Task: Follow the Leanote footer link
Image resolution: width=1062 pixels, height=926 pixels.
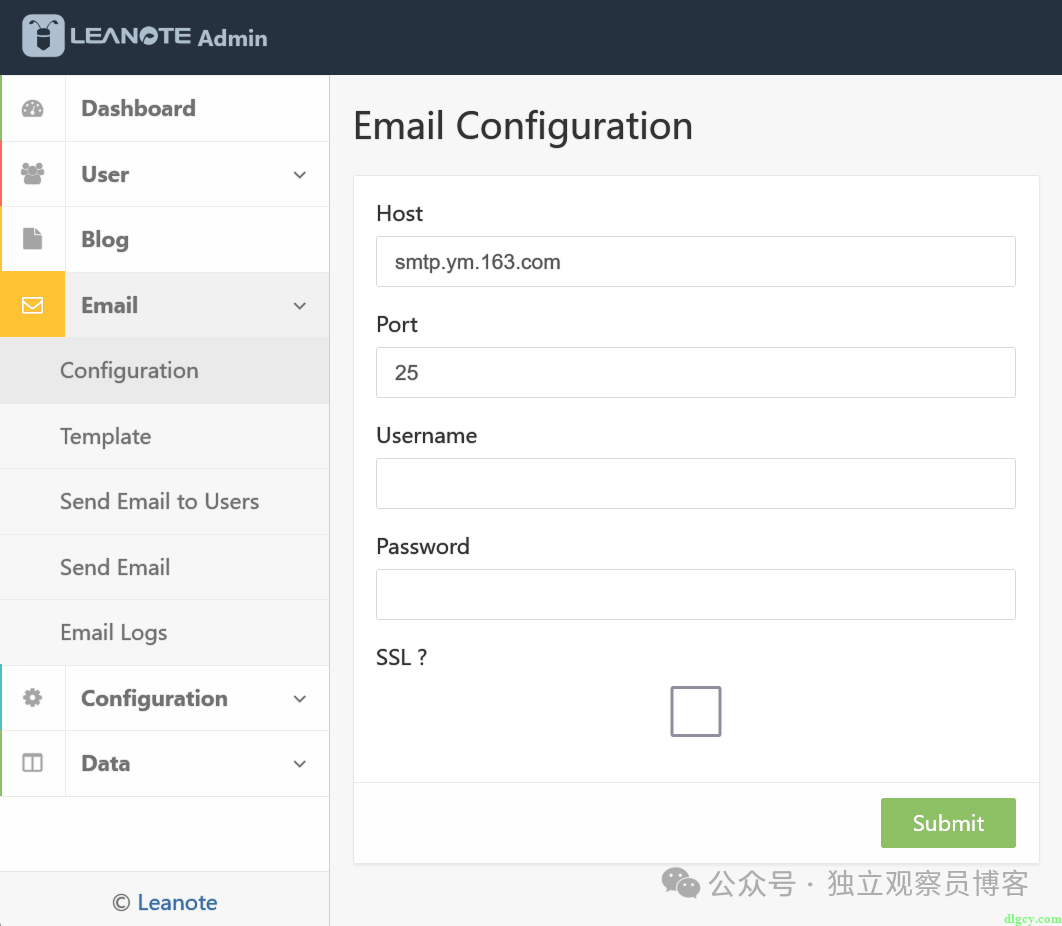Action: pyautogui.click(x=177, y=902)
